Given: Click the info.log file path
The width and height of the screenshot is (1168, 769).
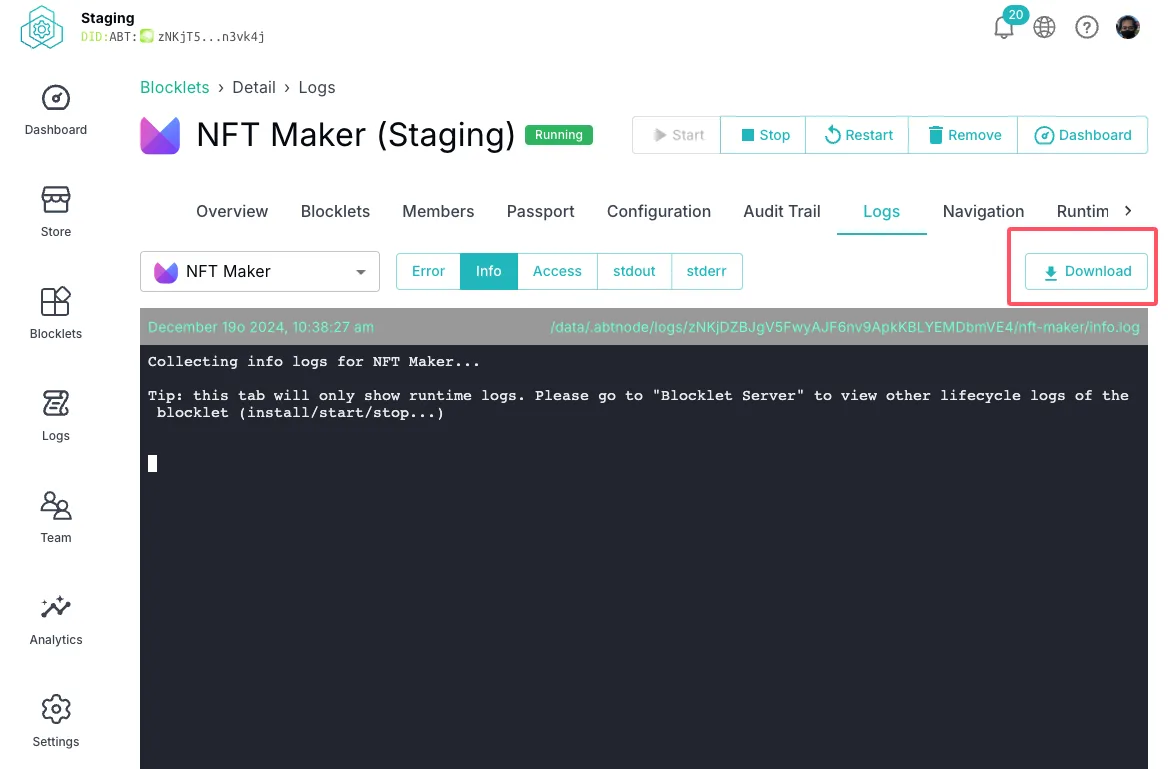Looking at the screenshot, I should (845, 327).
